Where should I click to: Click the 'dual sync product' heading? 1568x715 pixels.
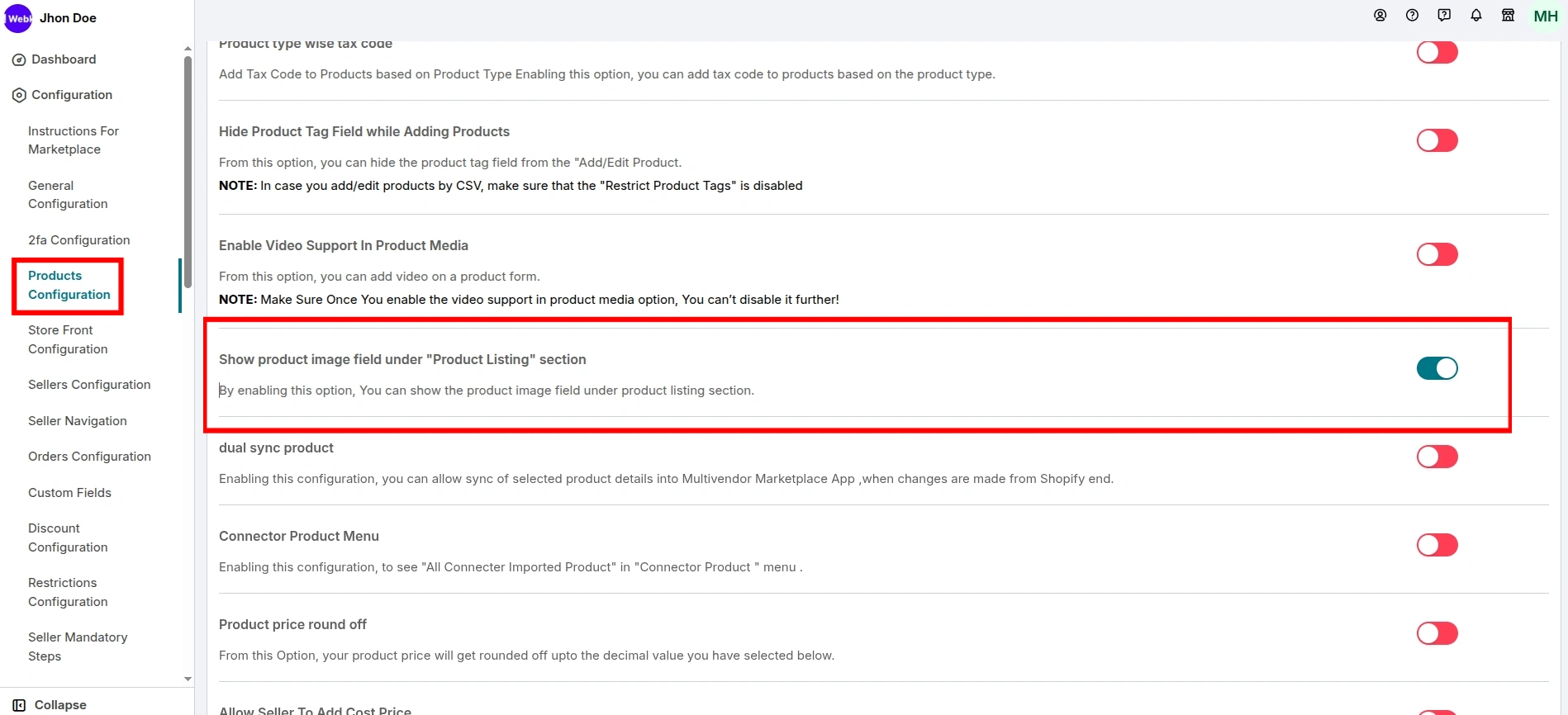[x=276, y=447]
